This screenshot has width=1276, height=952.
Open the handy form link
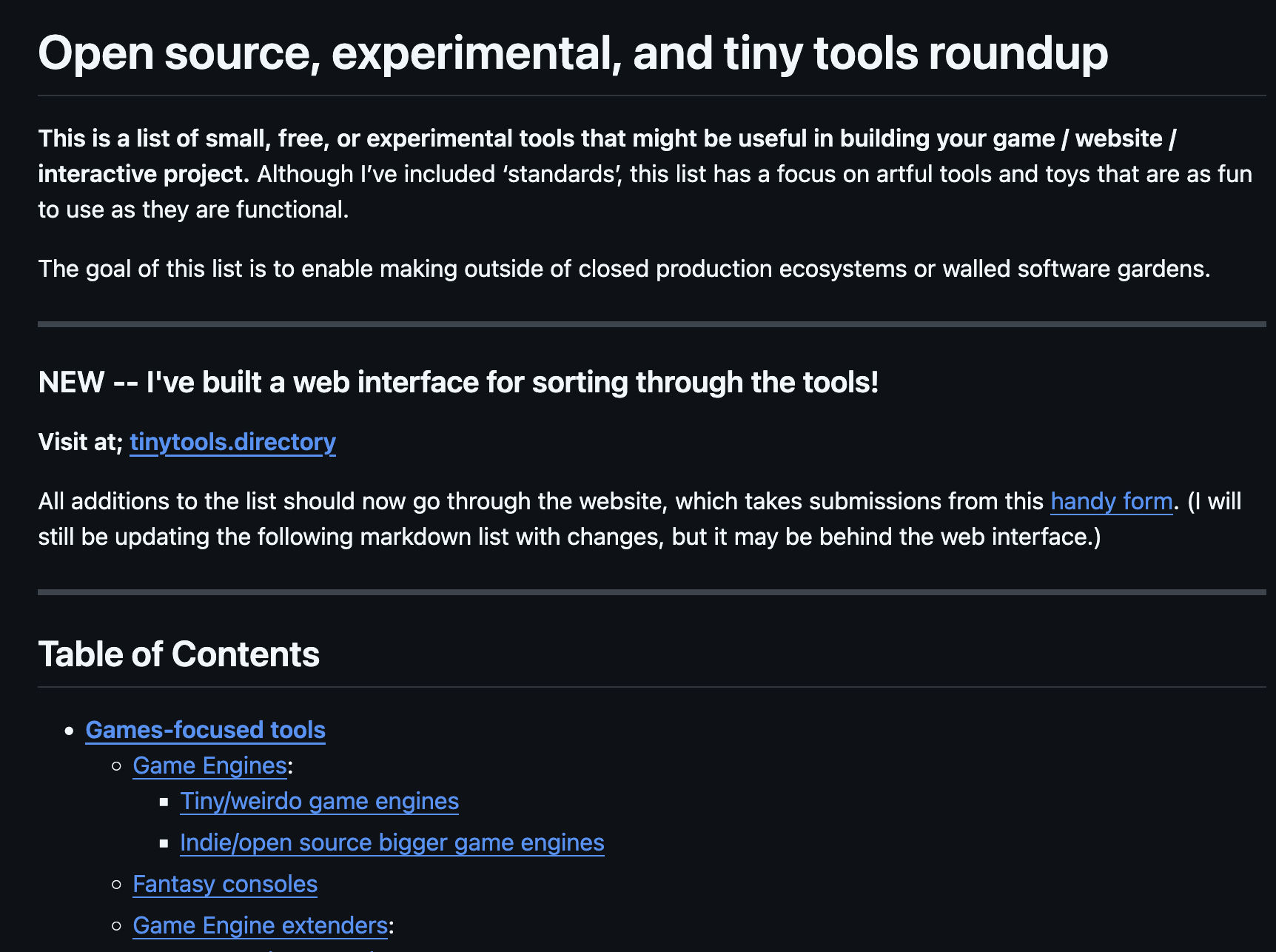coord(1112,501)
